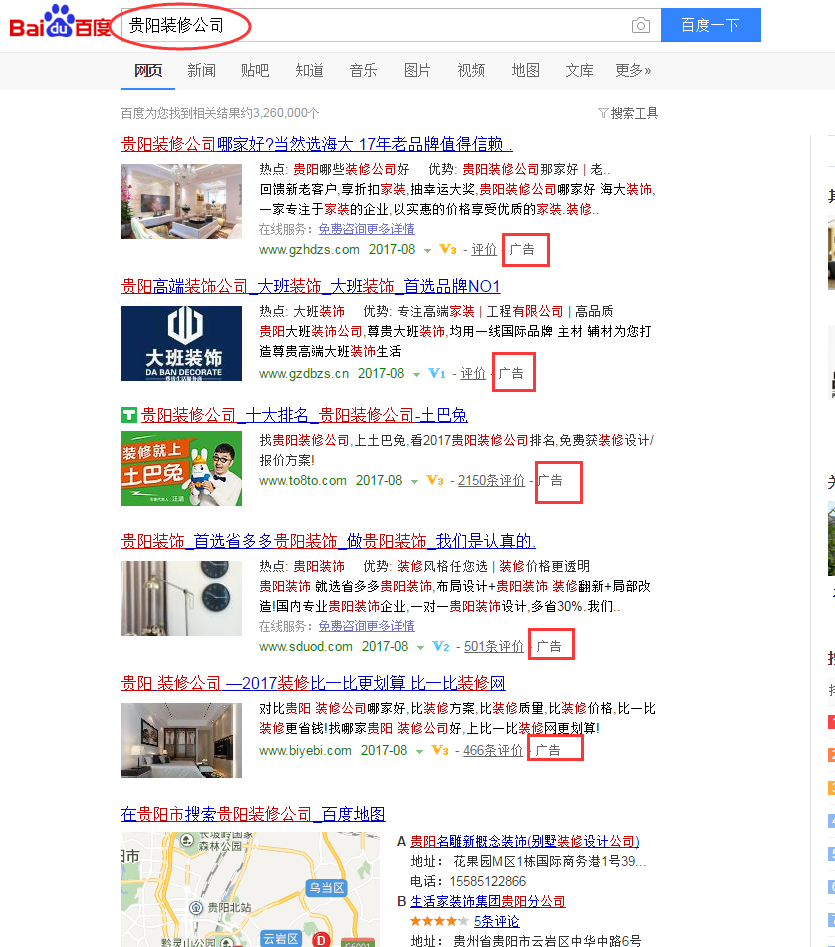
Task: Switch to the 图片 tab
Action: (417, 71)
